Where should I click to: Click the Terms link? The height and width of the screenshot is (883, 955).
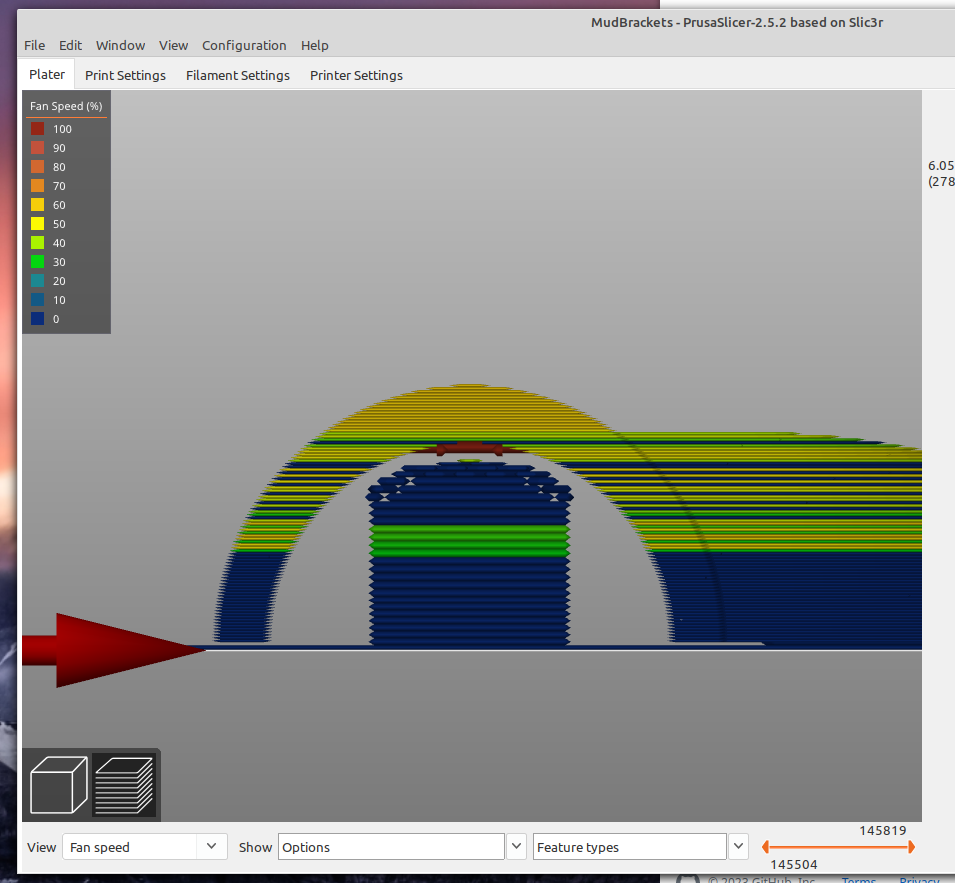point(858,880)
